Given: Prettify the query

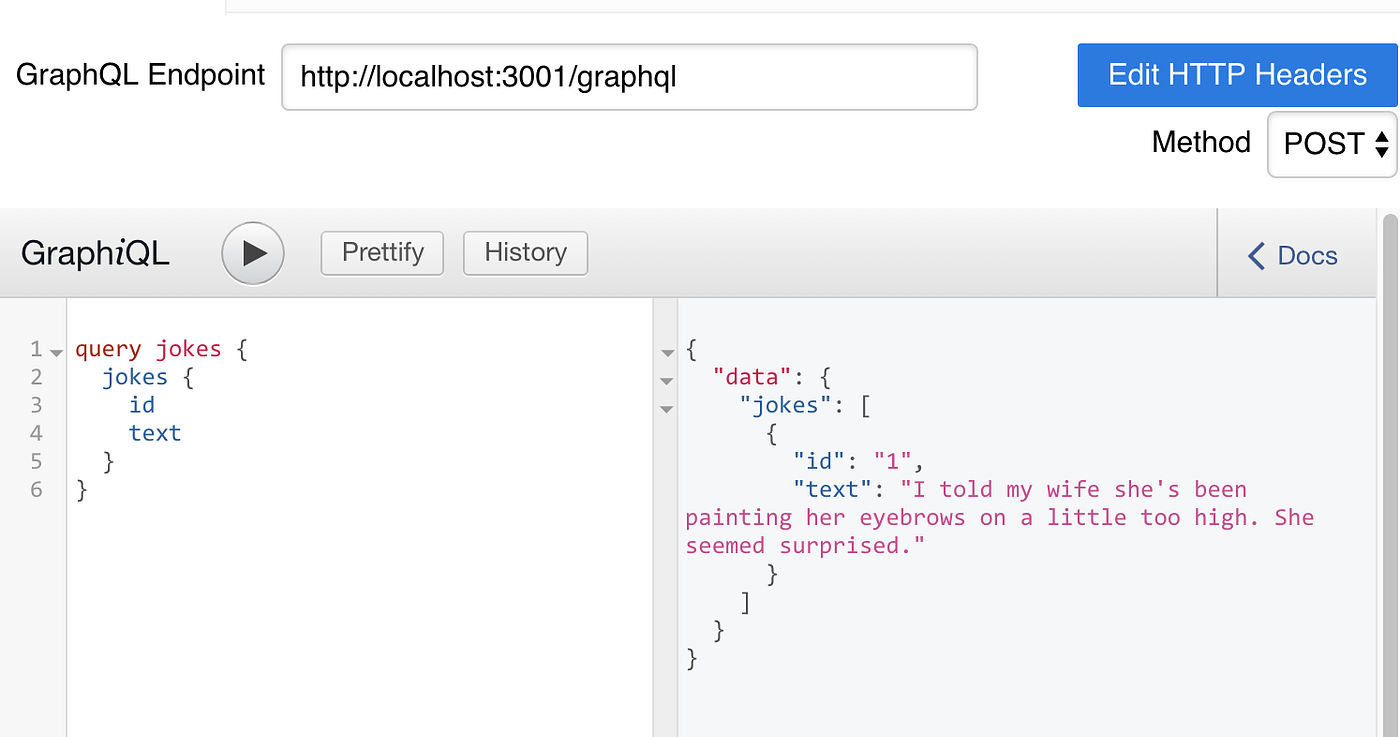Looking at the screenshot, I should click(x=382, y=253).
